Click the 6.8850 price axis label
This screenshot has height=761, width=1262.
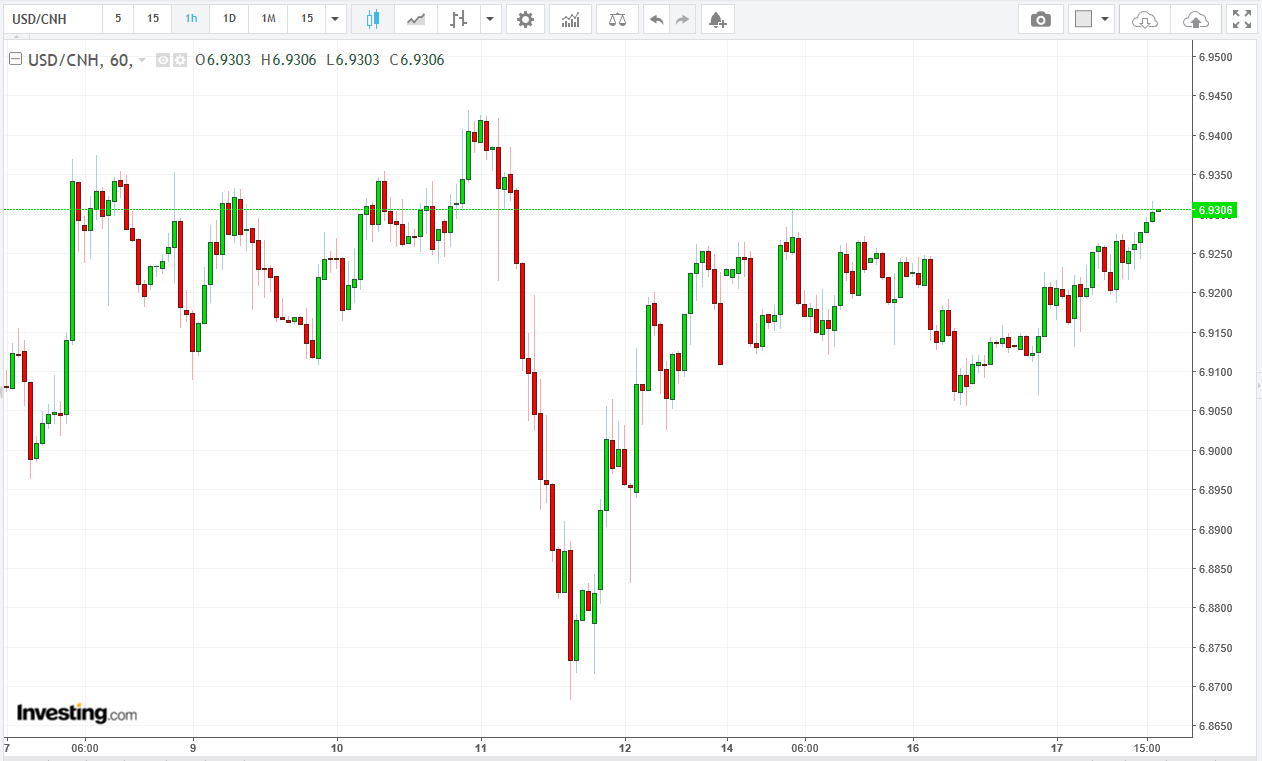click(1216, 569)
